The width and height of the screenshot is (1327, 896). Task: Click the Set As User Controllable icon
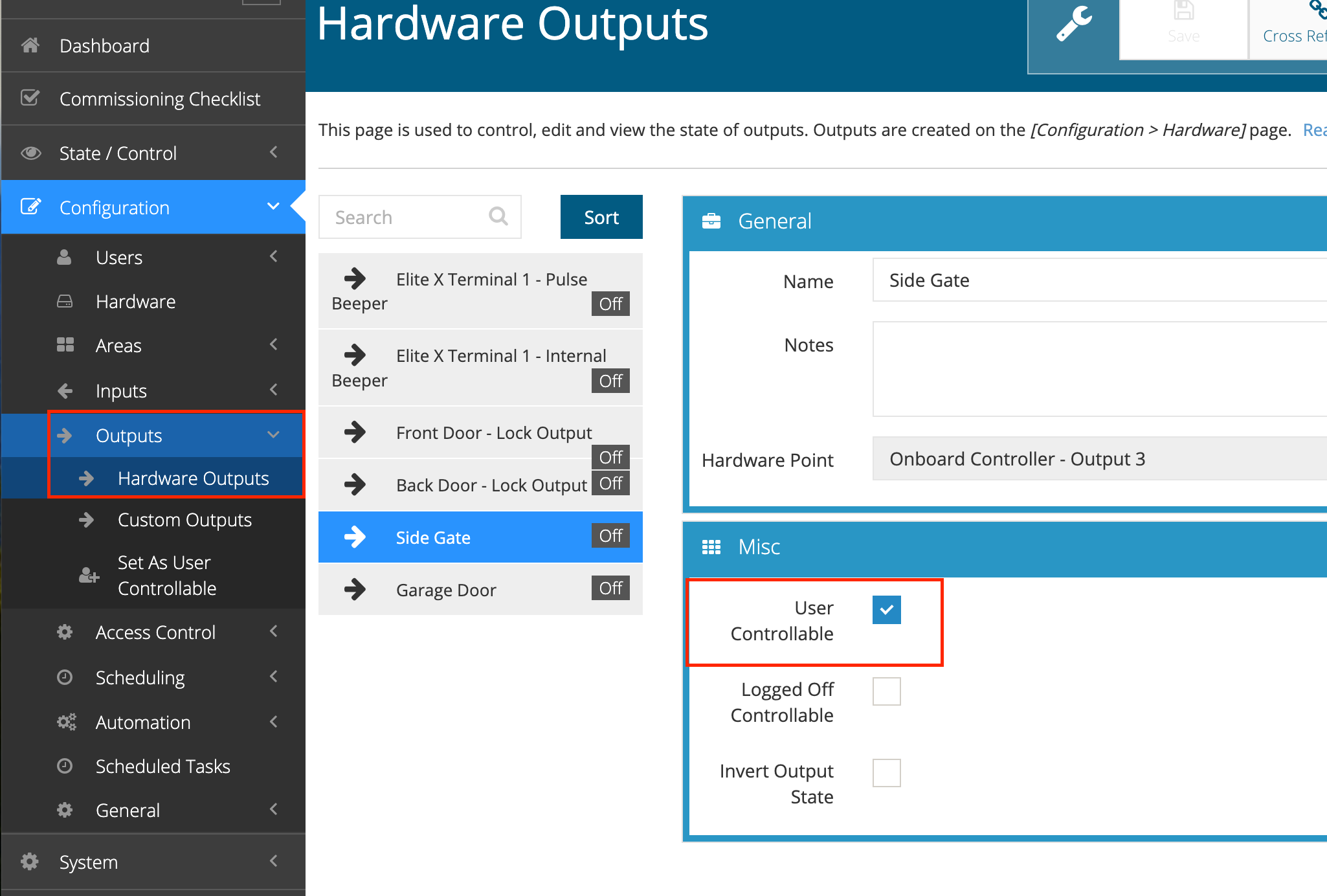89,575
